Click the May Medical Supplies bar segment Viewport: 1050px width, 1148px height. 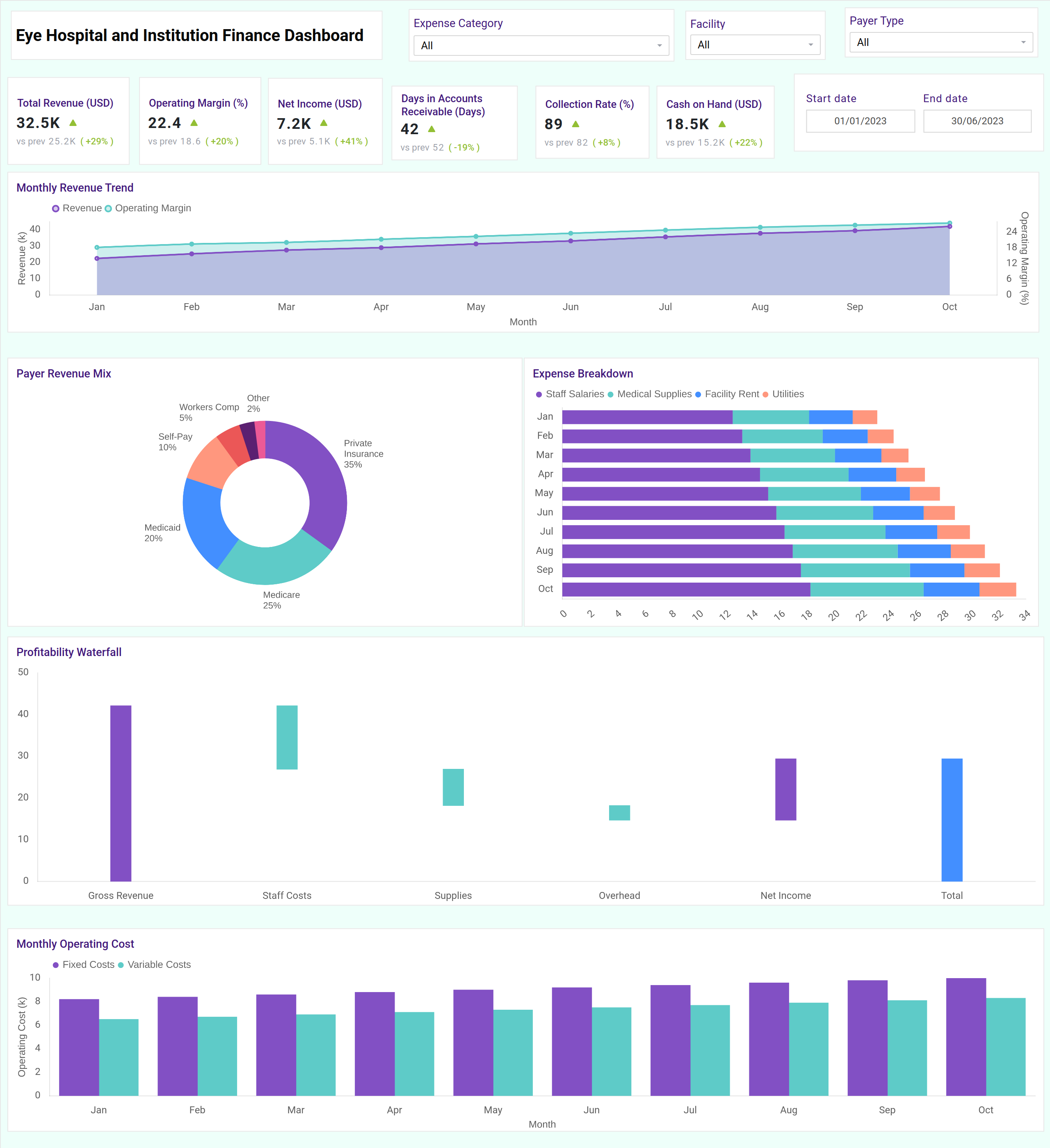(815, 494)
